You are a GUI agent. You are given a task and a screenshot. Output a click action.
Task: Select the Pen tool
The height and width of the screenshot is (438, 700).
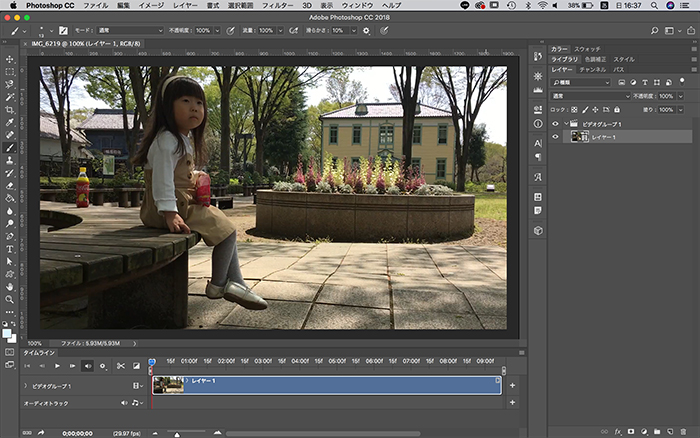(x=9, y=236)
